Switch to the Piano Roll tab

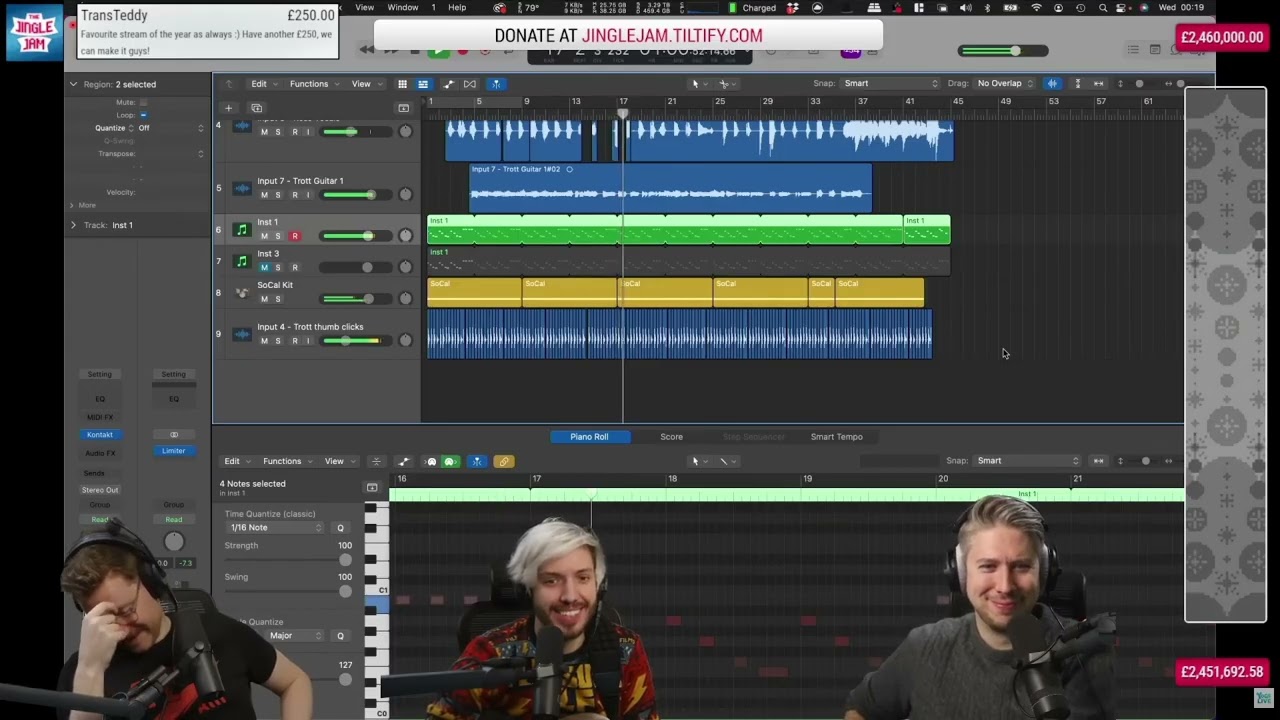(589, 437)
